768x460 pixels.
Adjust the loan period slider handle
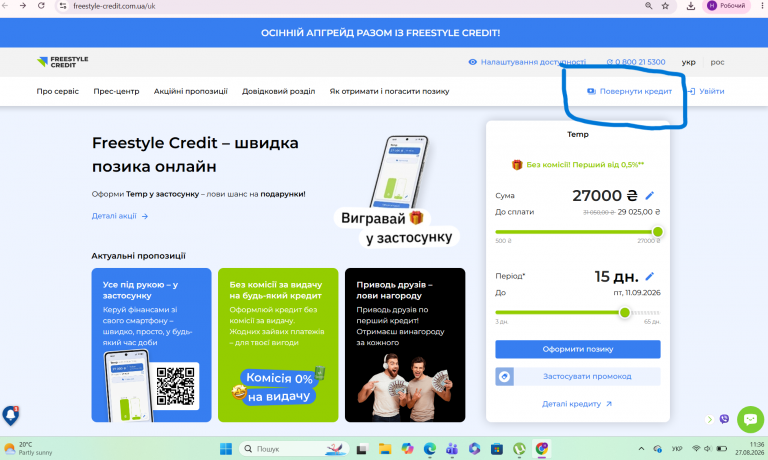624,313
